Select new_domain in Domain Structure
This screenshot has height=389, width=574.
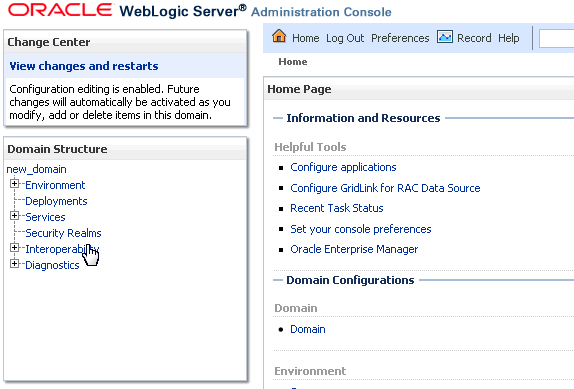36,169
